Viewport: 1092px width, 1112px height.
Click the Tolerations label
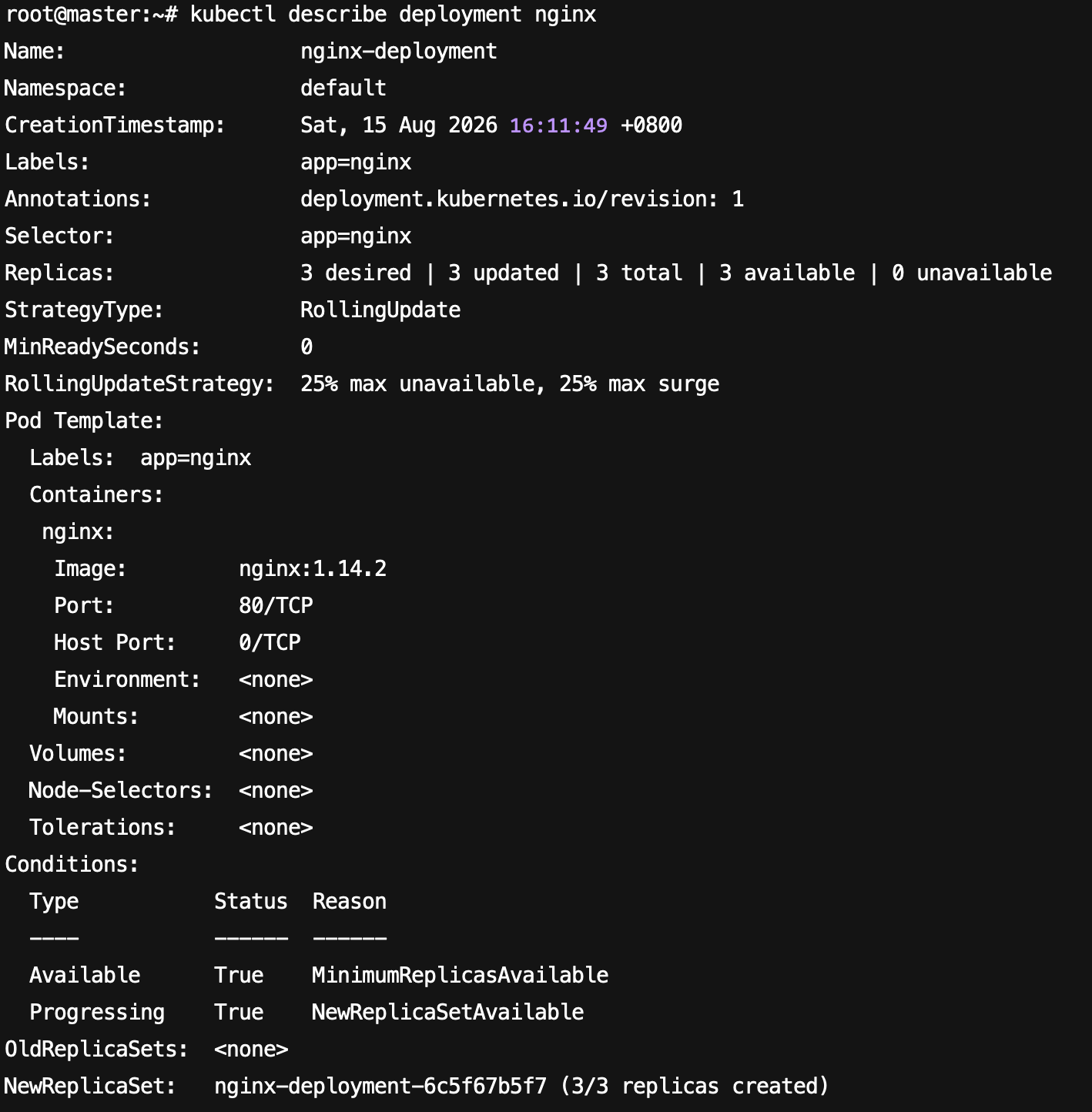[x=102, y=828]
